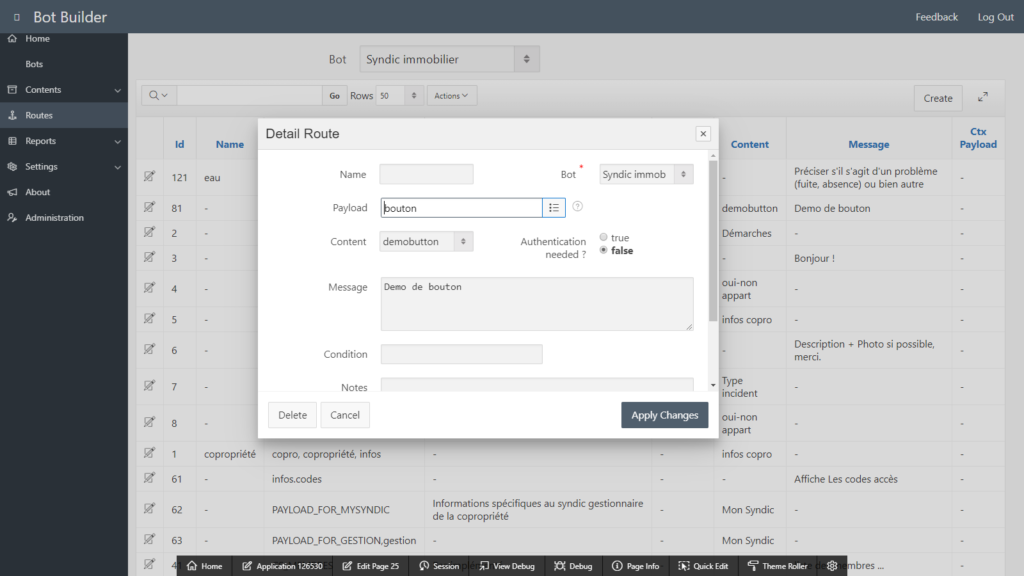Click the Apply Changes button
The image size is (1024, 576).
664,415
